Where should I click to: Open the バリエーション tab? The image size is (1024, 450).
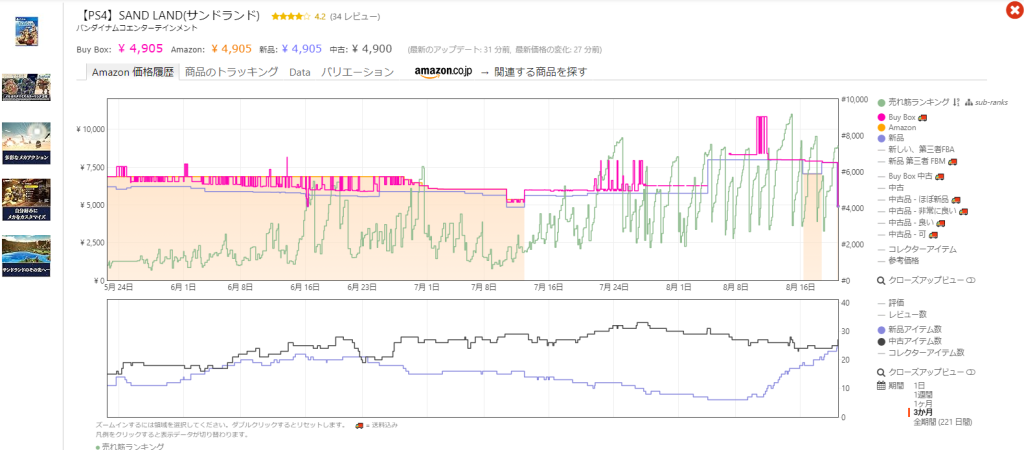tap(357, 72)
